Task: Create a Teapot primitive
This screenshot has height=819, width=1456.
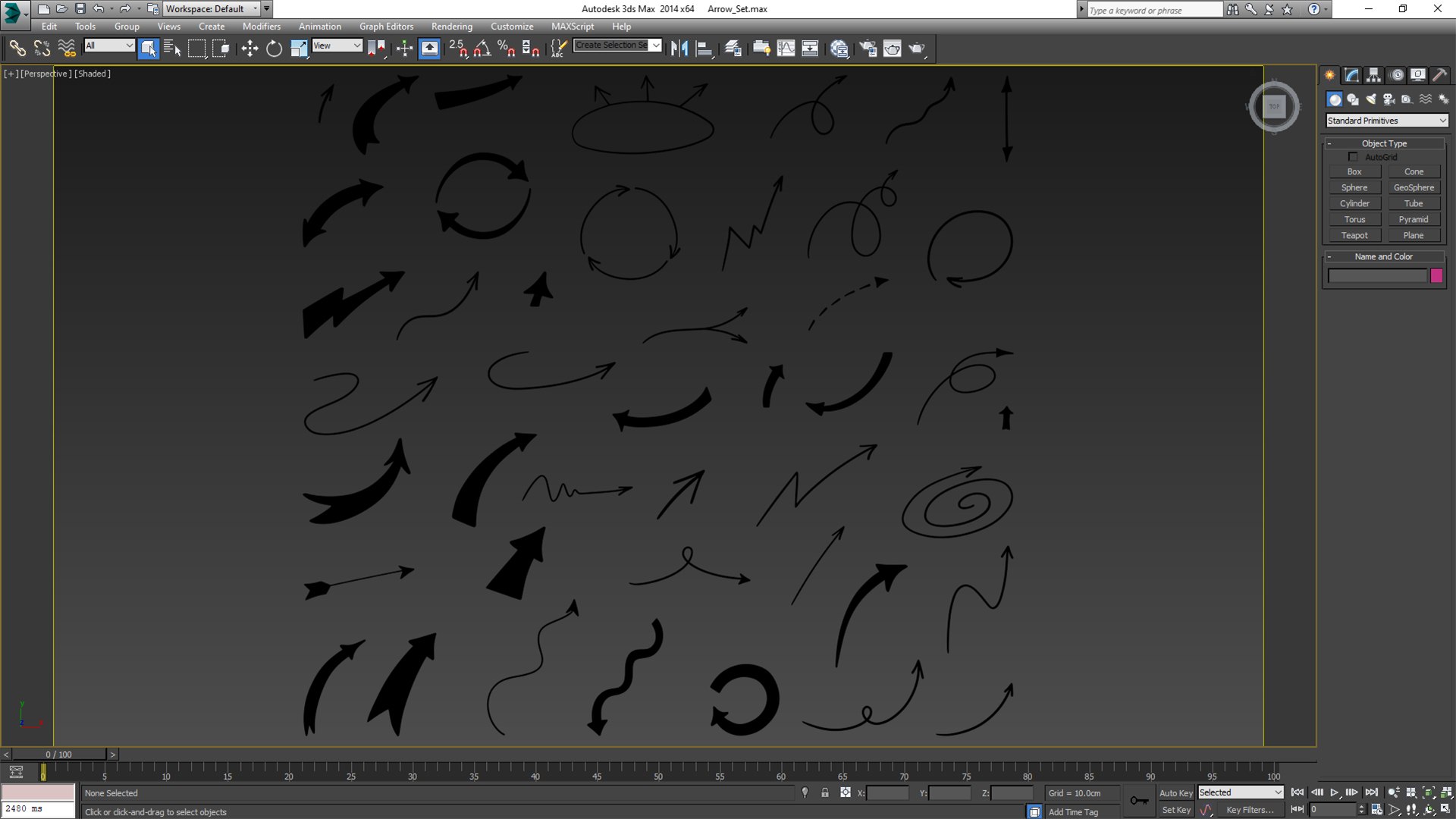Action: point(1354,235)
